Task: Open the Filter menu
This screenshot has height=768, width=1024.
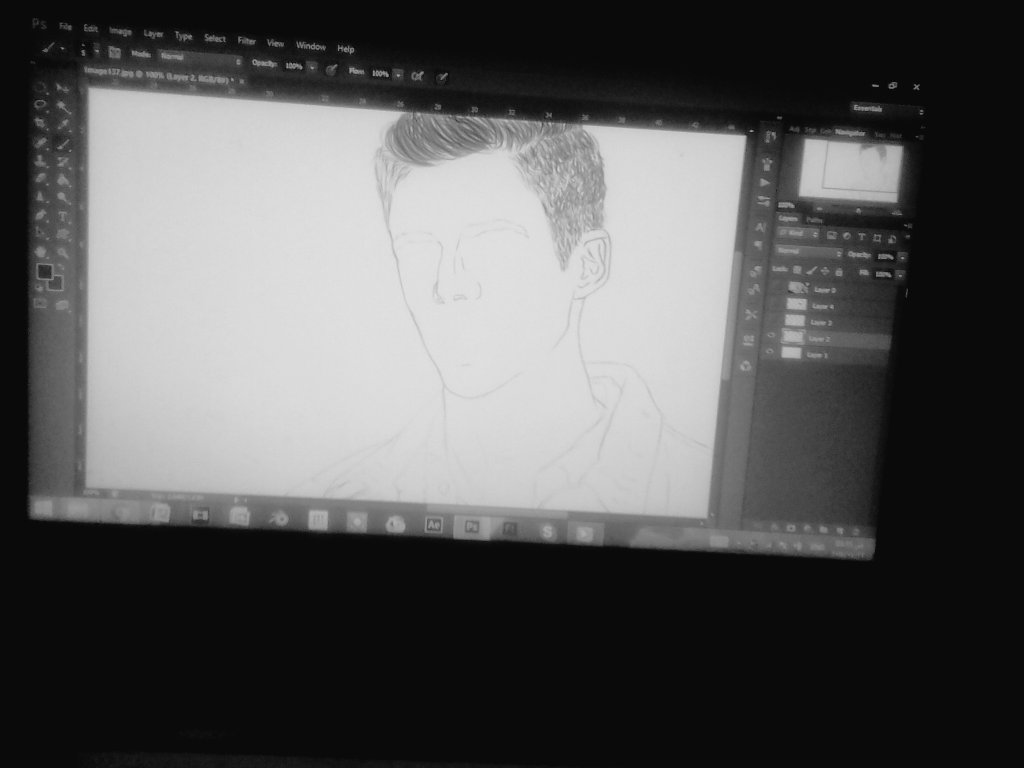Action: [x=245, y=42]
